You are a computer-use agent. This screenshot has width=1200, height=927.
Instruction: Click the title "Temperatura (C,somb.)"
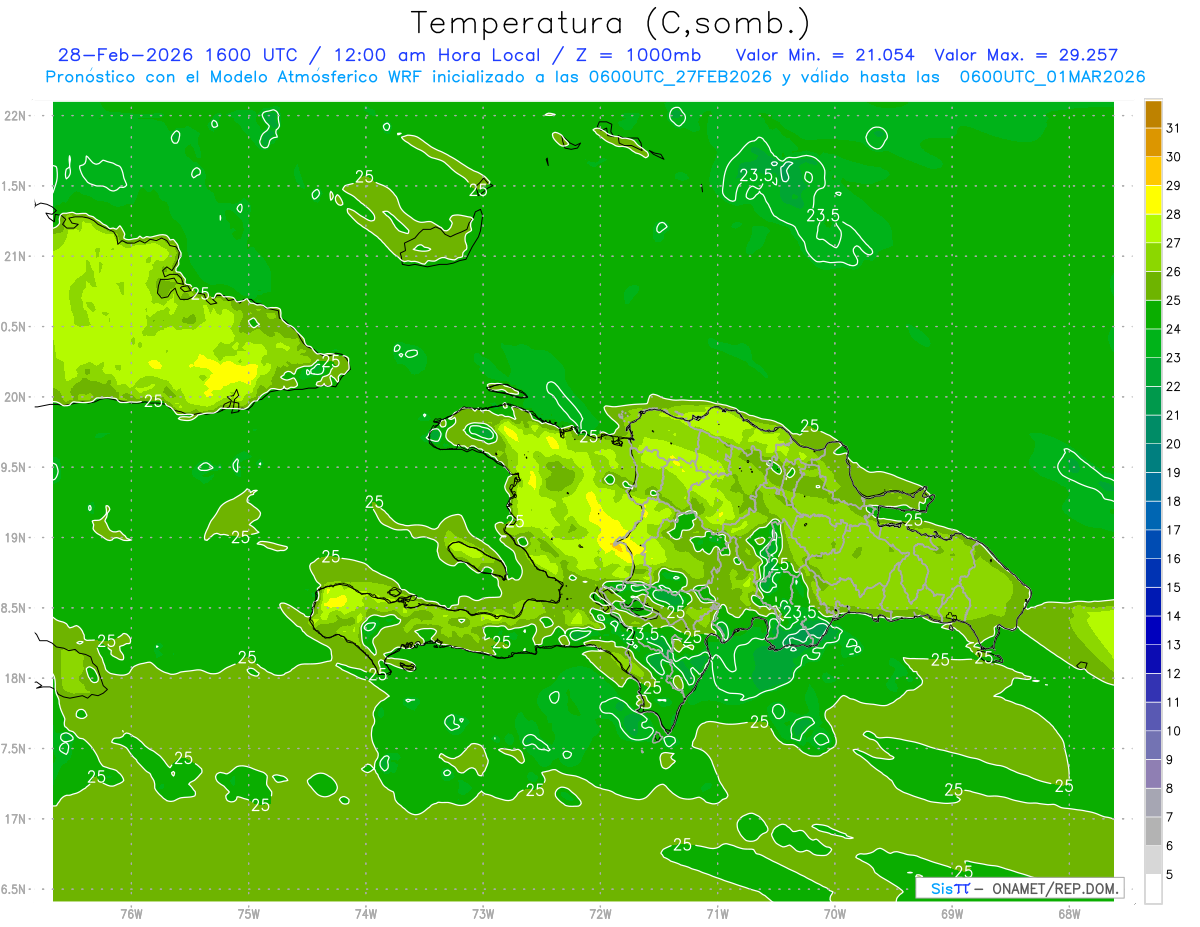(x=611, y=23)
